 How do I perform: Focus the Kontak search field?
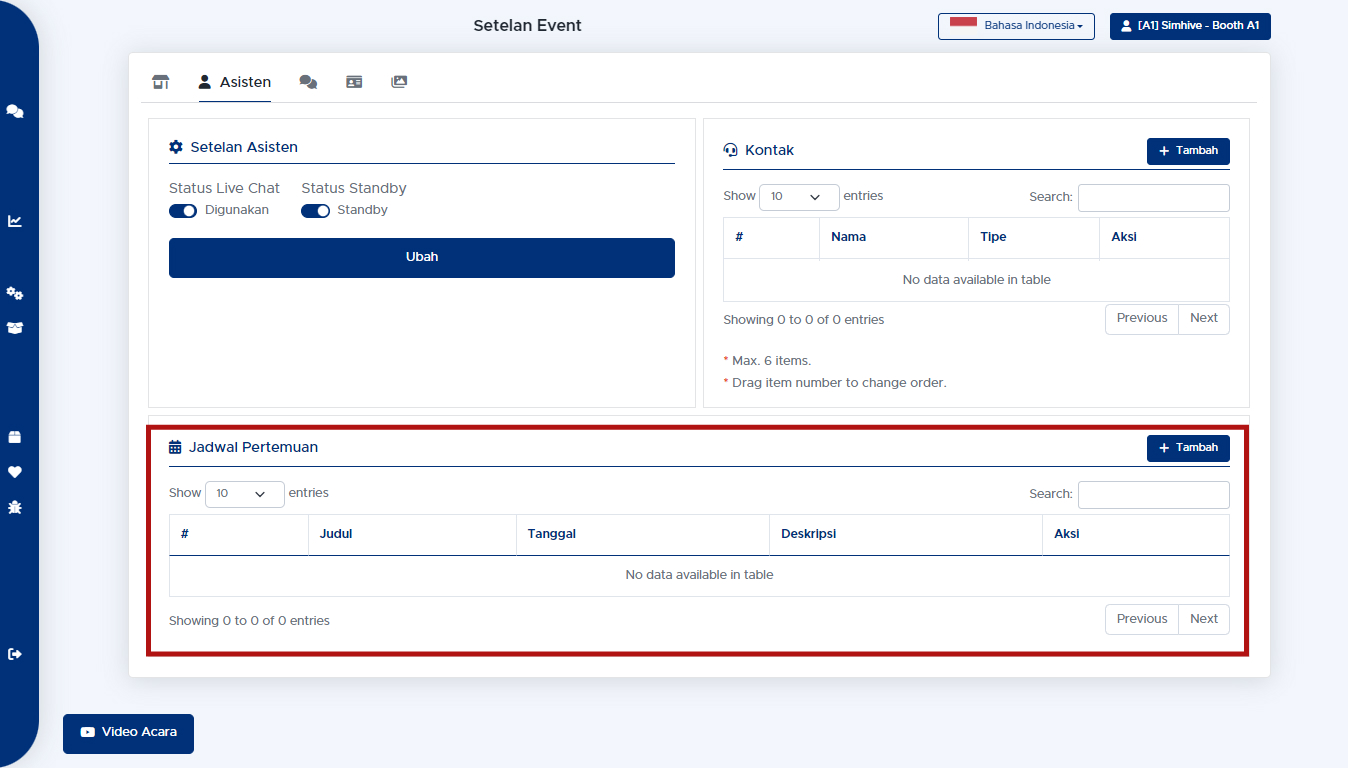(x=1154, y=198)
